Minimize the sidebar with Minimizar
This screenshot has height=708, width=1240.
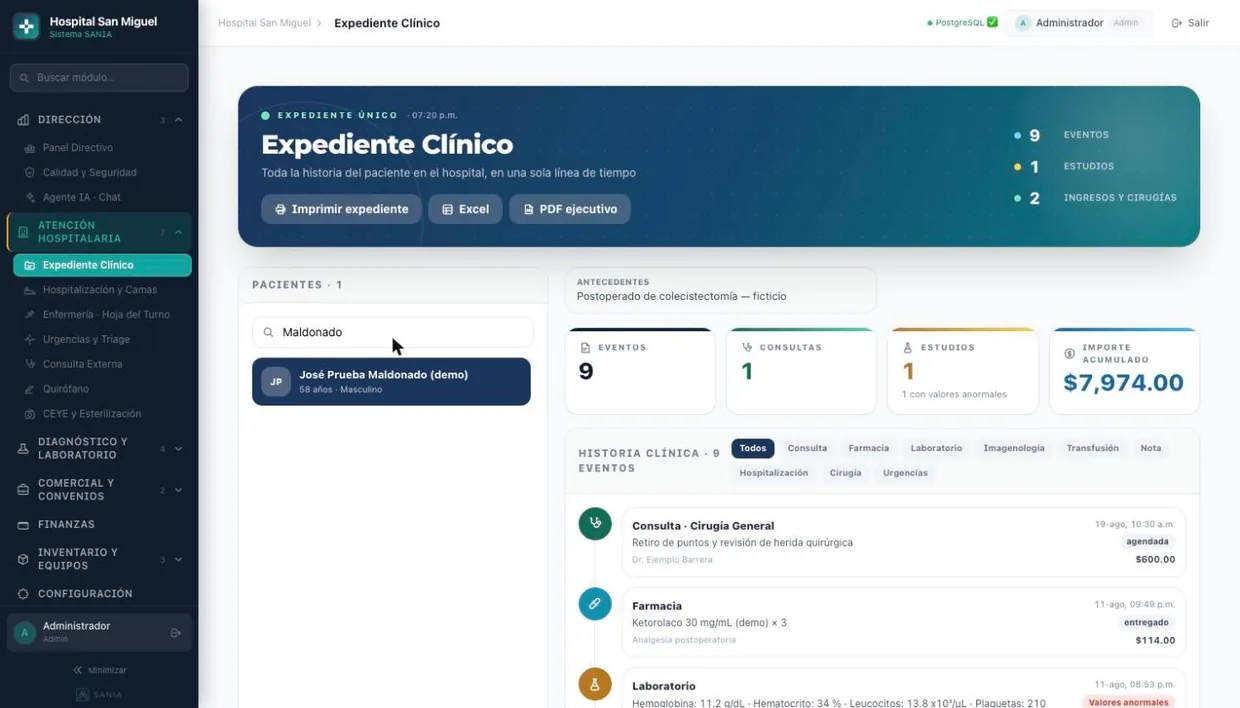click(100, 670)
